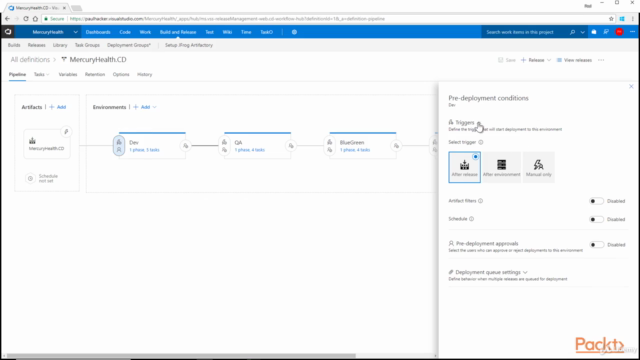Close the Pre-deployment conditions panel
640x360 pixels.
(631, 87)
